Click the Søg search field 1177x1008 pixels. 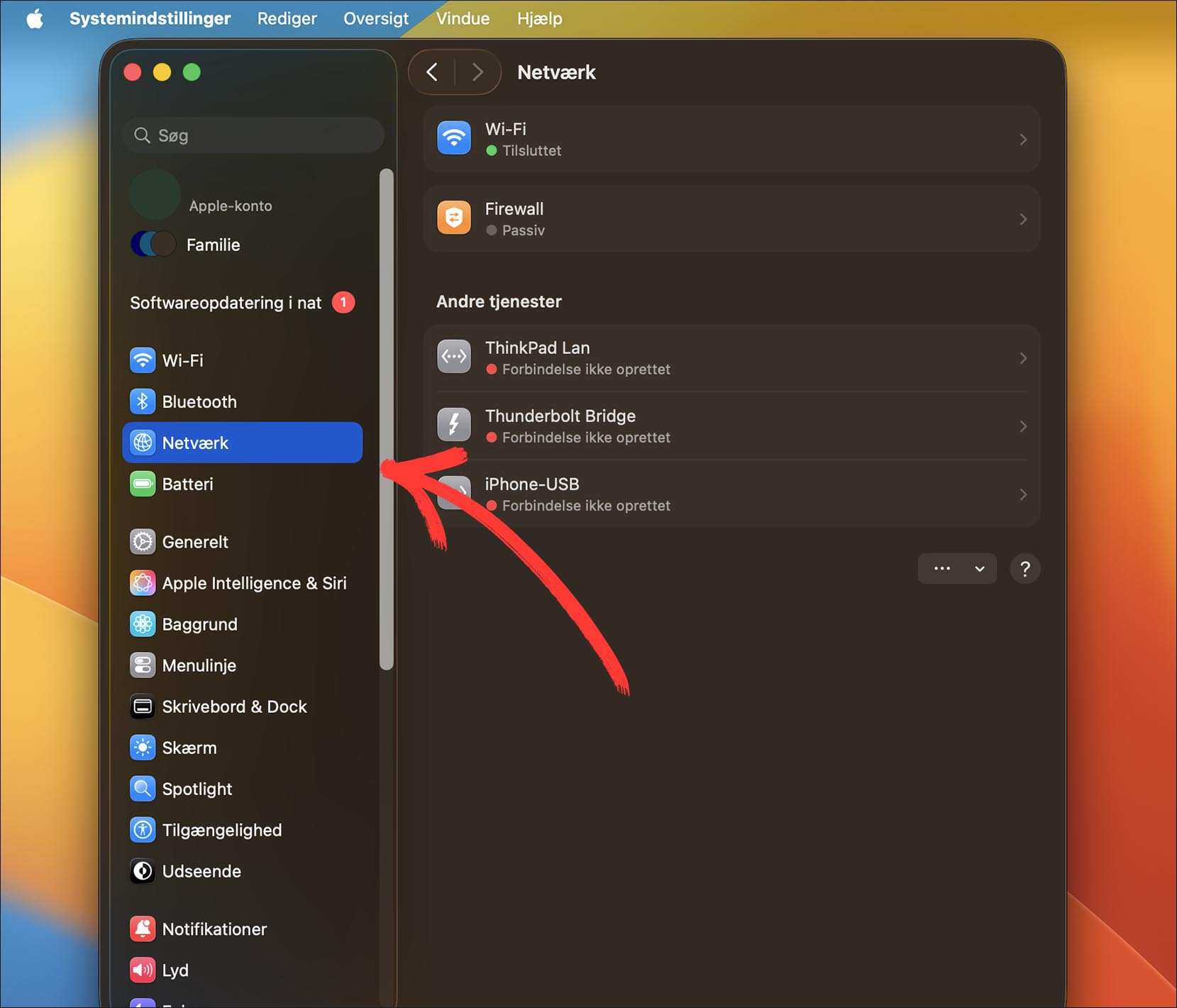click(253, 135)
